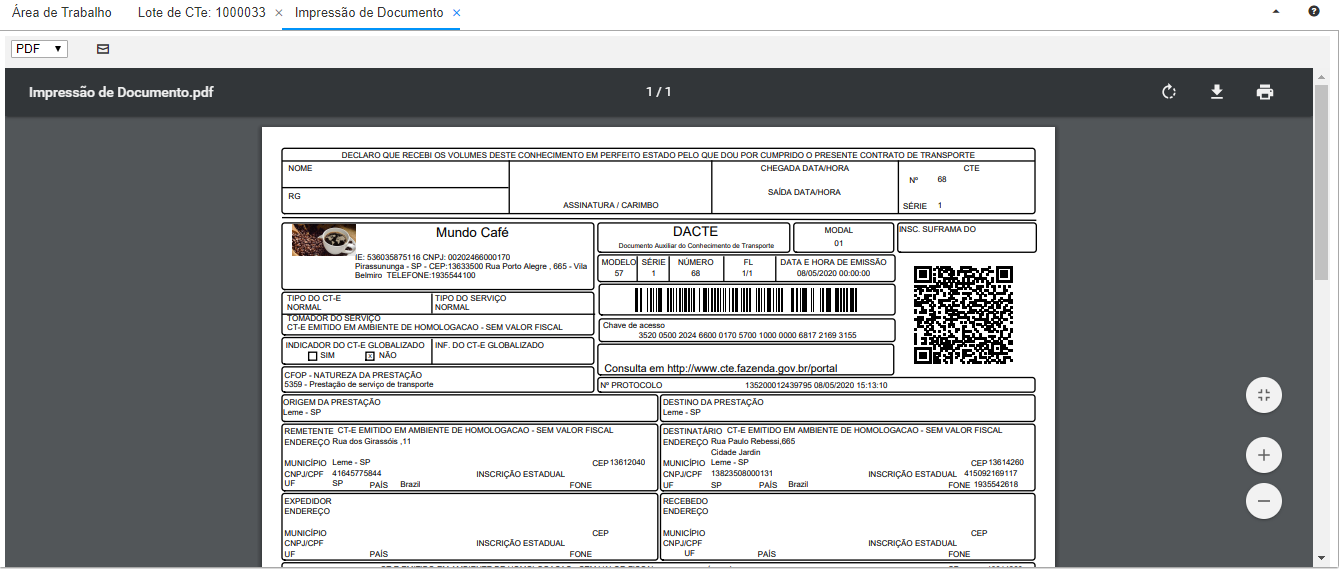This screenshot has width=1339, height=569.
Task: Switch to the Área de Trabalho tab
Action: pos(62,13)
